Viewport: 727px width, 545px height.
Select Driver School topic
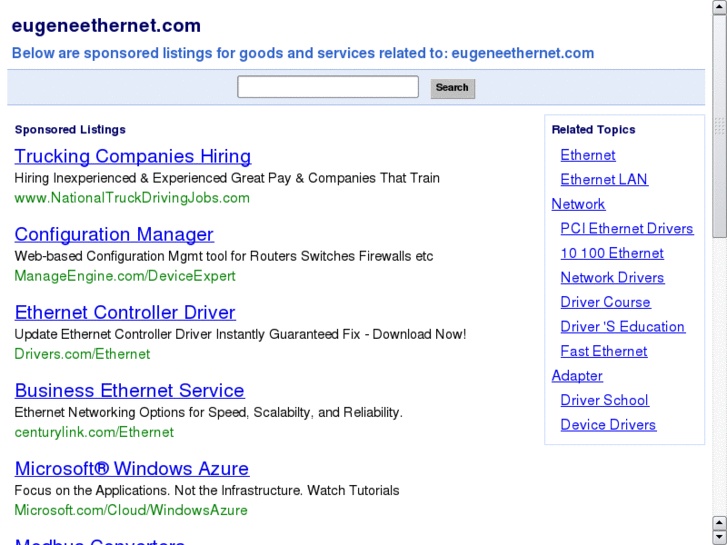[605, 400]
